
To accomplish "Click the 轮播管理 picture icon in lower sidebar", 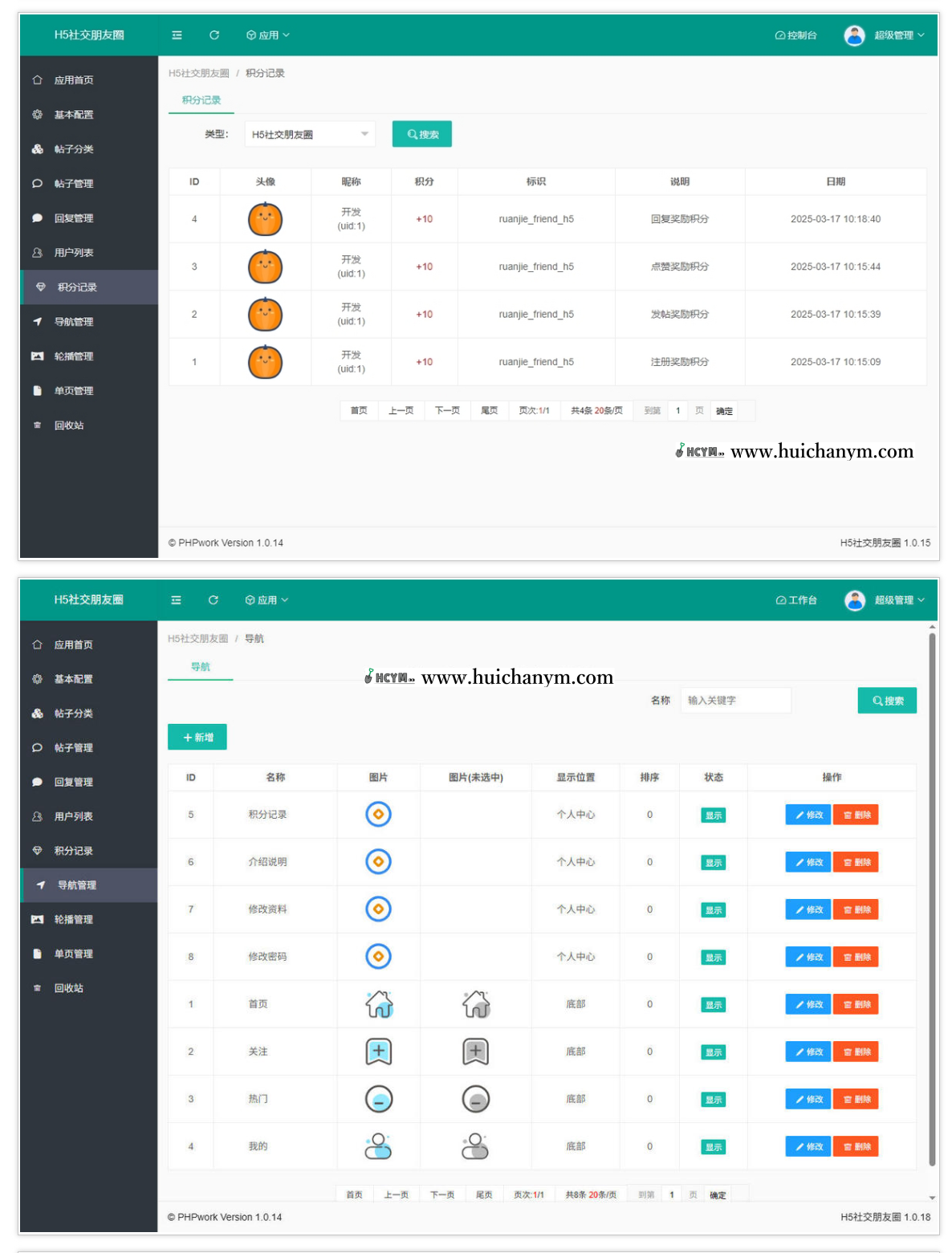I will (x=37, y=919).
